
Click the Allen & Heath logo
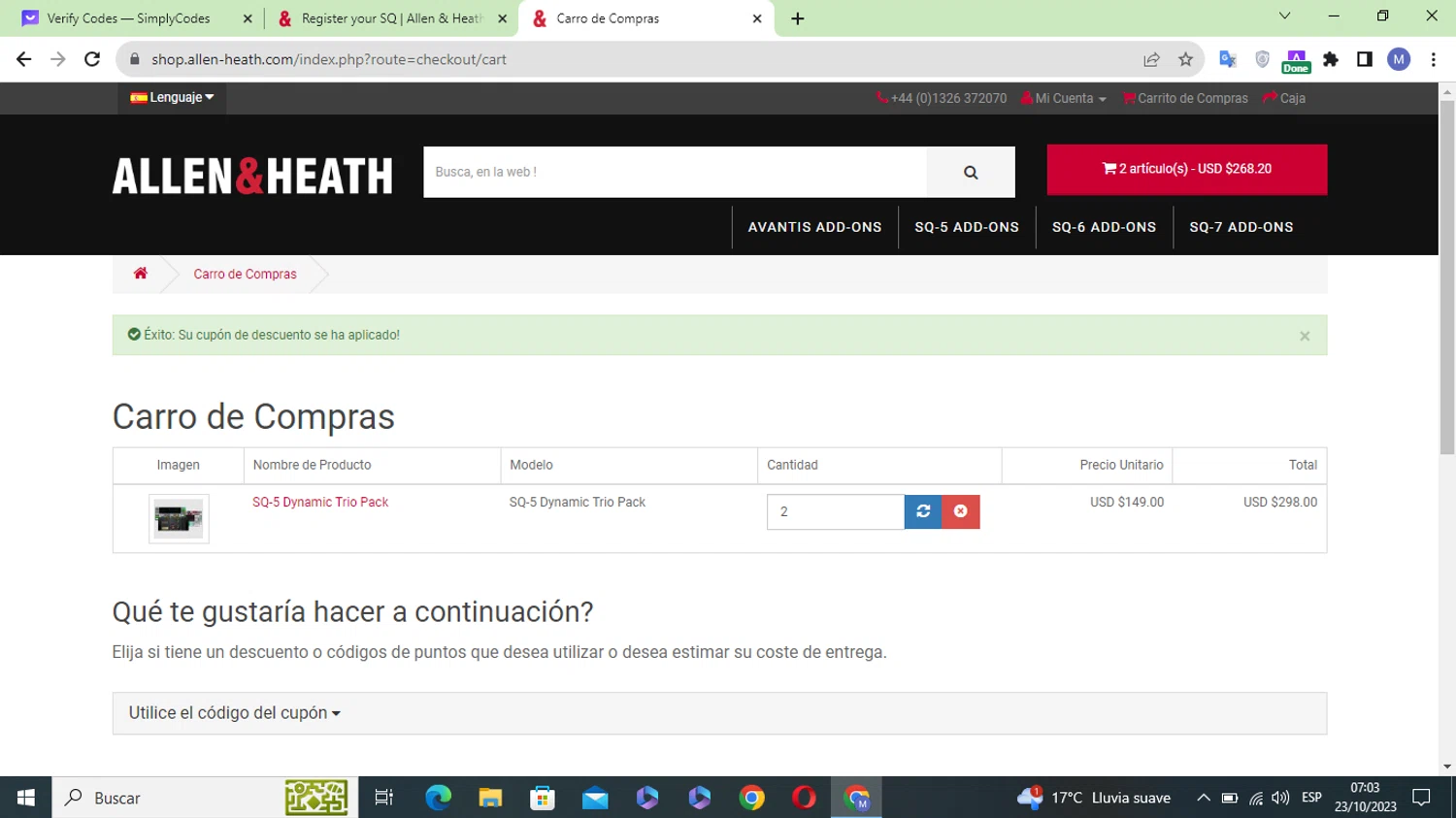pos(252,176)
